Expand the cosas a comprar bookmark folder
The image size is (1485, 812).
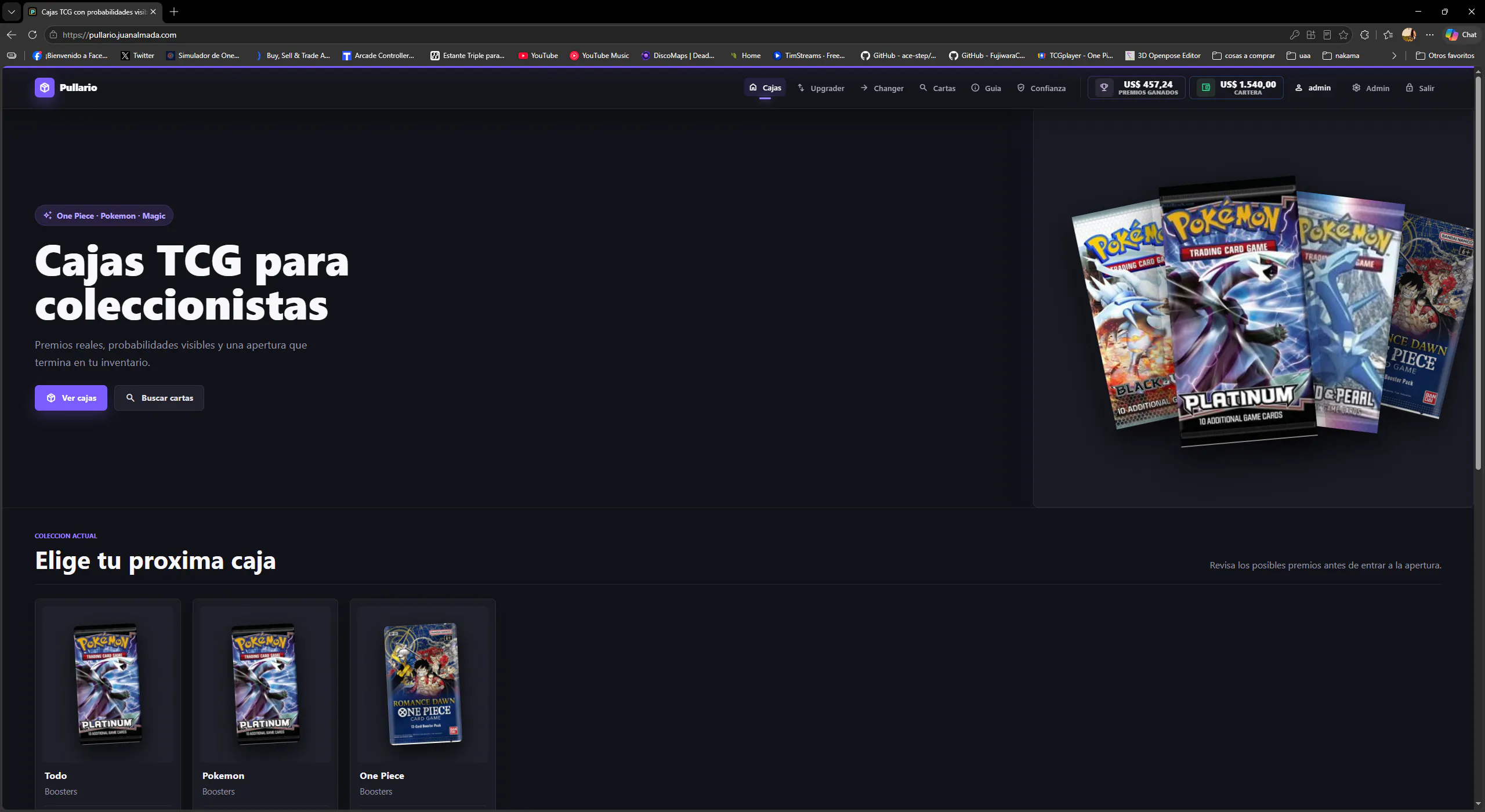(x=1244, y=56)
